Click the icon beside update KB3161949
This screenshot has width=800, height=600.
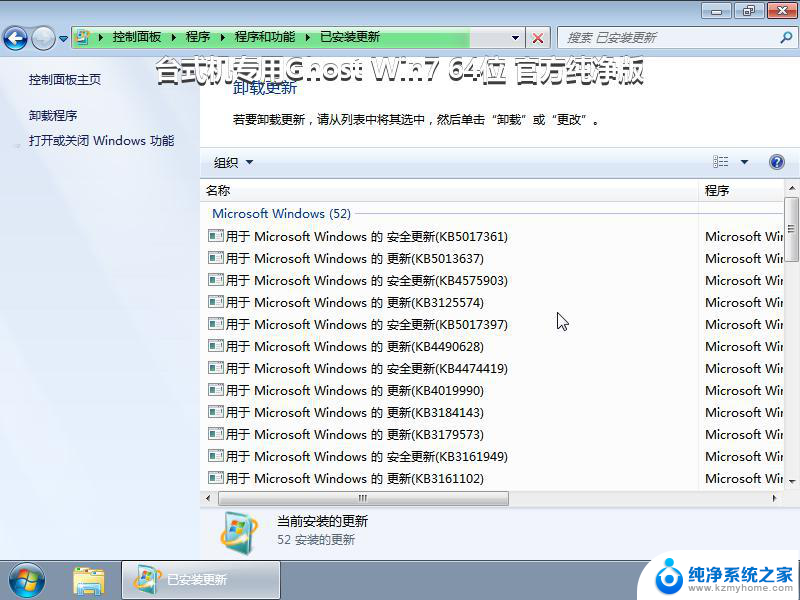pyautogui.click(x=216, y=455)
